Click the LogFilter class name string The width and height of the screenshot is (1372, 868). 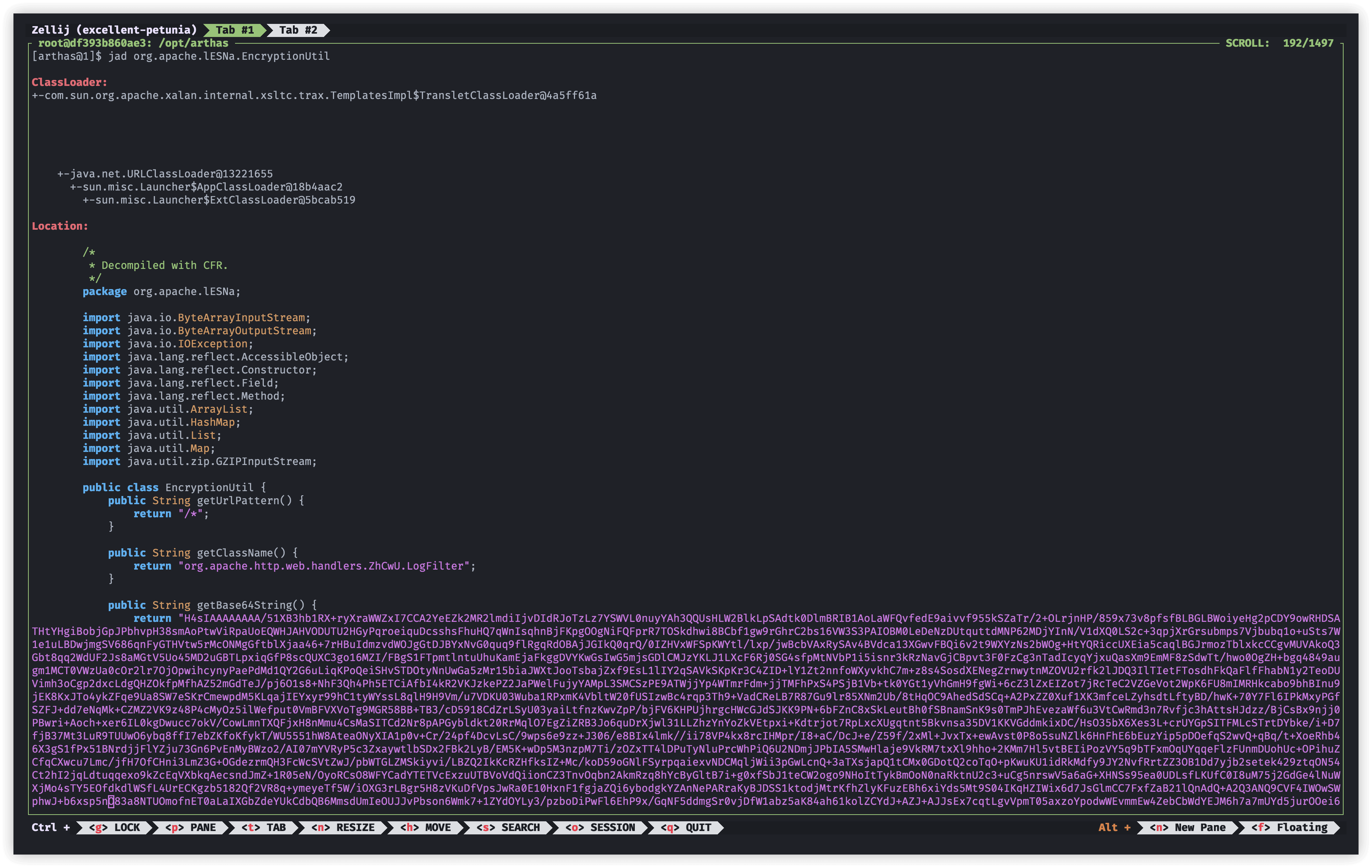[327, 565]
